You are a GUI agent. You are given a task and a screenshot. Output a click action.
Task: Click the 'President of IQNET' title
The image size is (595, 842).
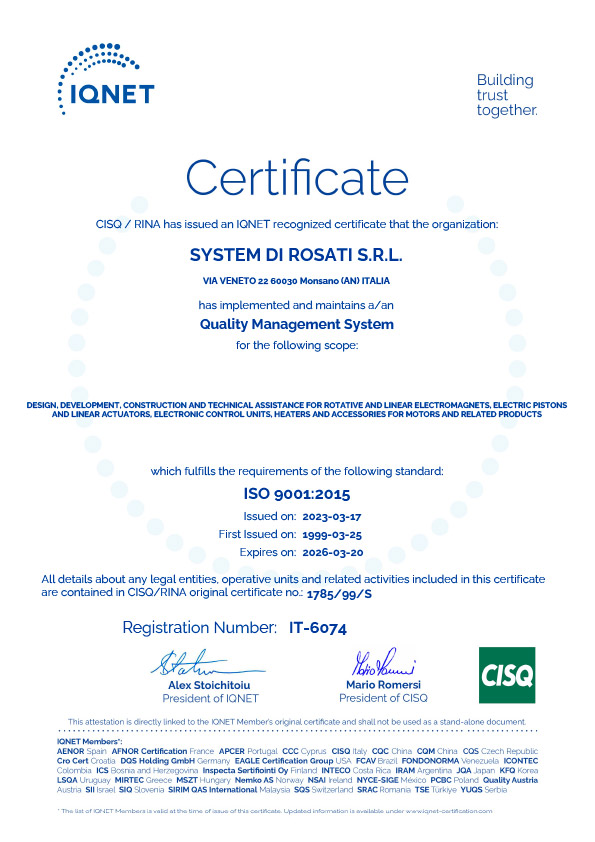pos(211,699)
